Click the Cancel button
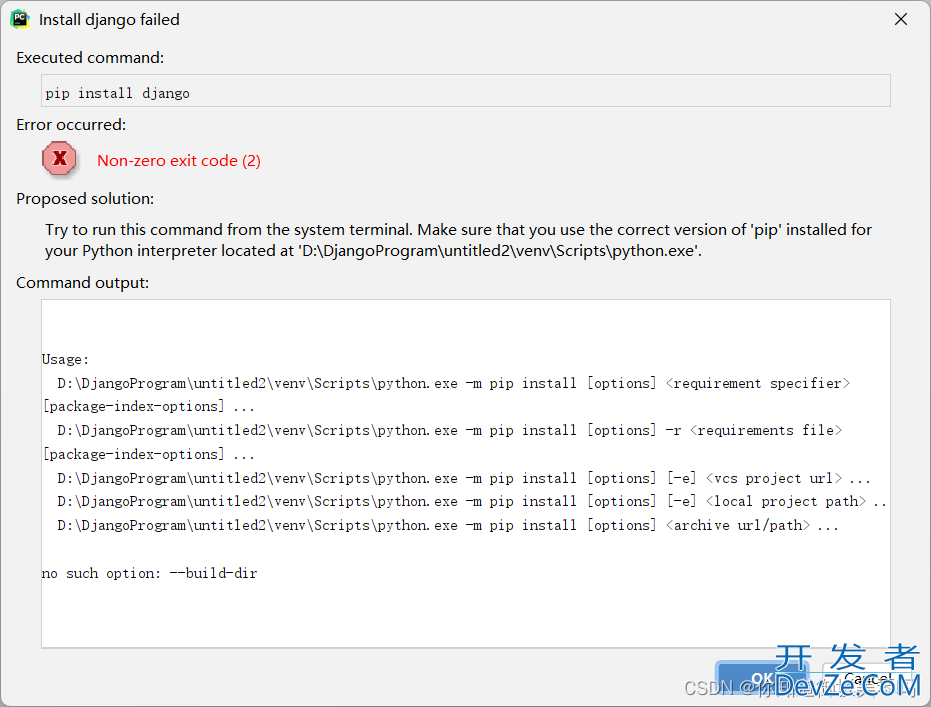This screenshot has height=707, width=931. (867, 678)
